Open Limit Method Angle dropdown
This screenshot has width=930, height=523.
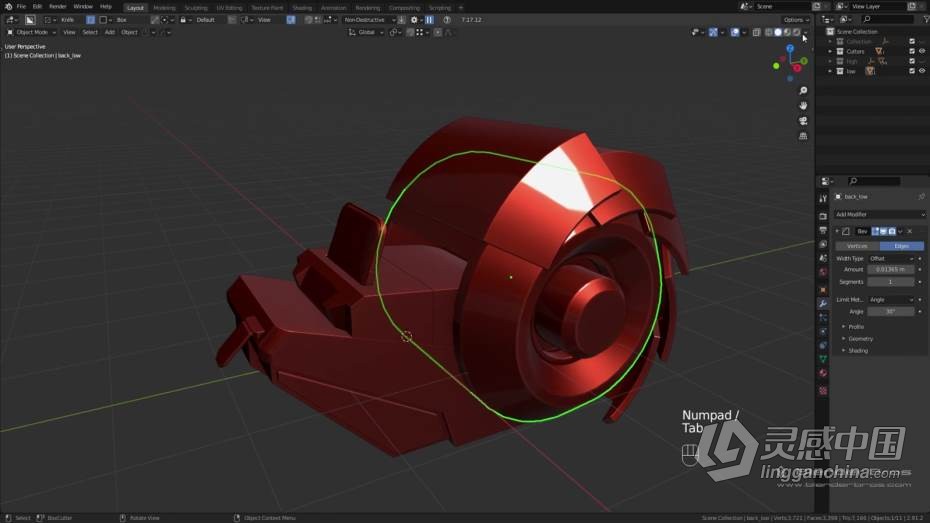(x=891, y=300)
